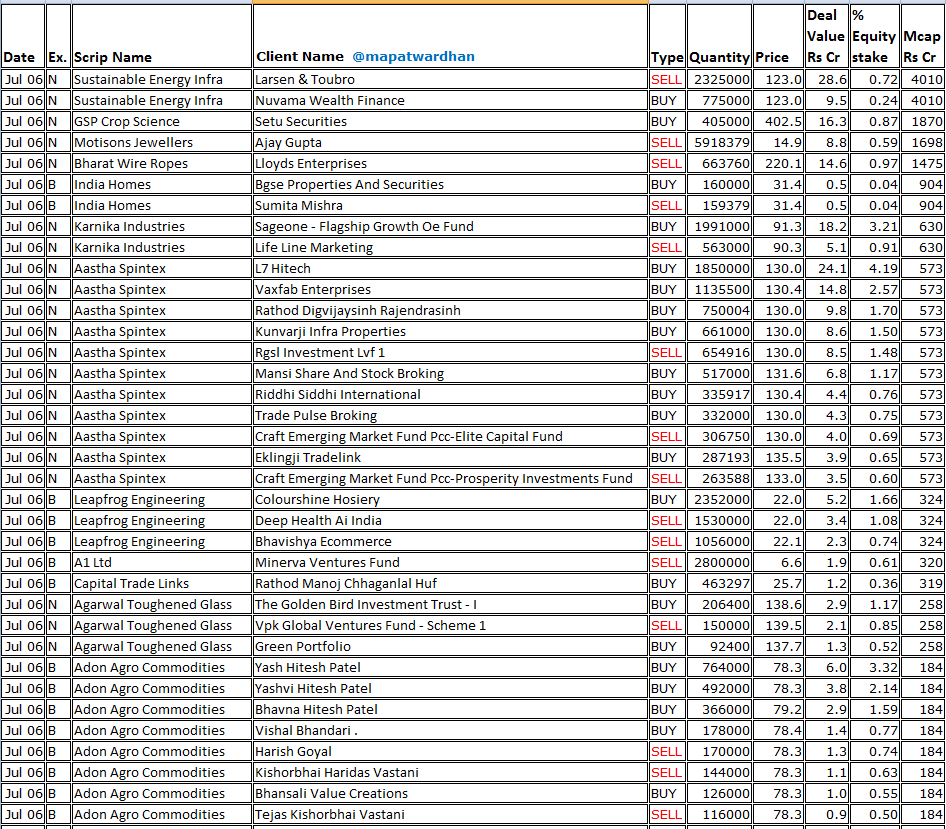This screenshot has width=946, height=829.
Task: Click Deep Health Ai India cell
Action: [451, 521]
